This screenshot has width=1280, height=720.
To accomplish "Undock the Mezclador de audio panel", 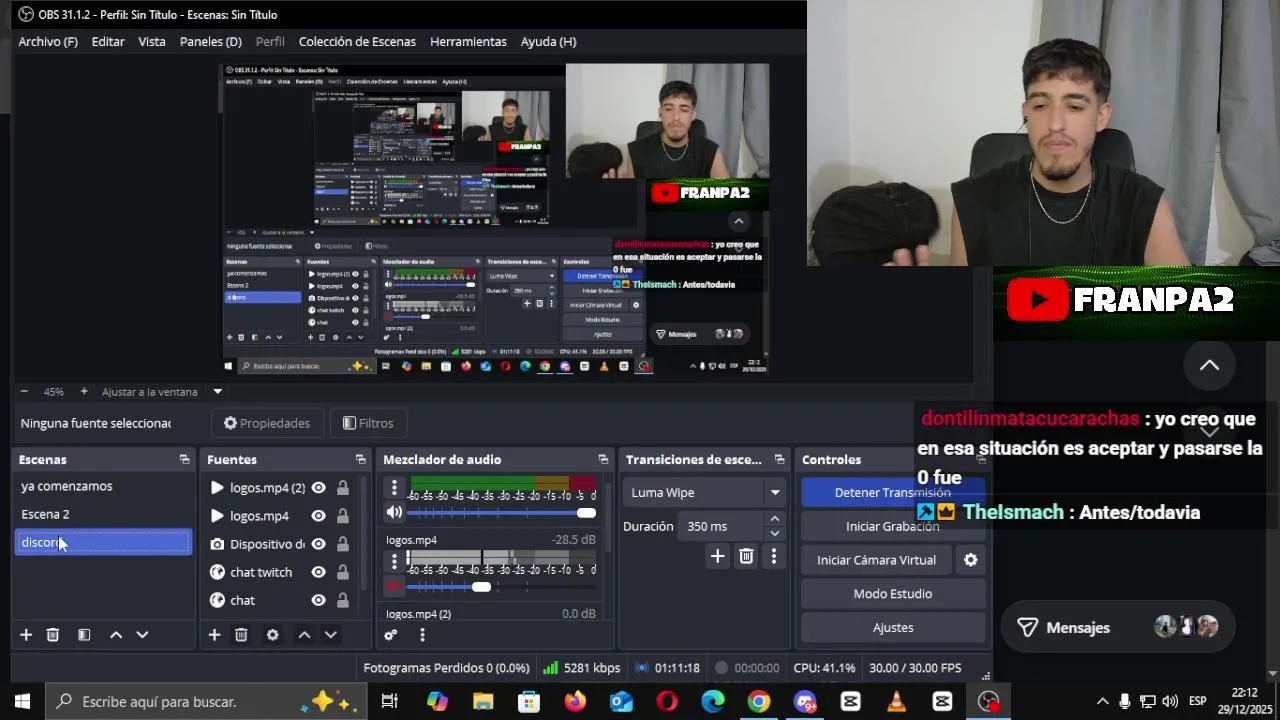I will point(603,459).
